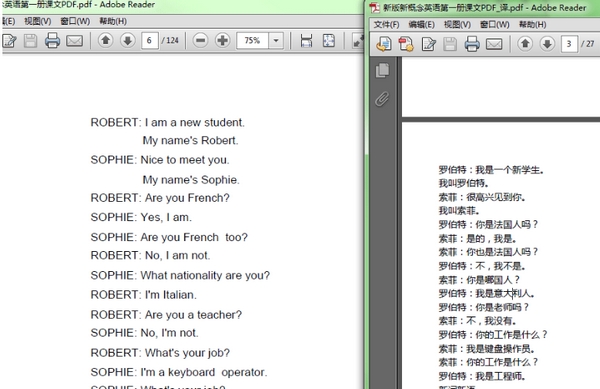Screen dimensions: 600x389
Task: Zoom out with the minus button
Action: (200, 40)
